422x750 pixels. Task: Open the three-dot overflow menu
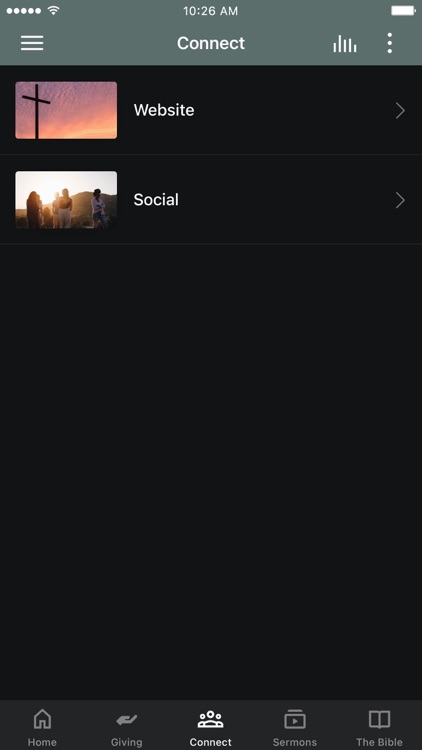pos(390,43)
